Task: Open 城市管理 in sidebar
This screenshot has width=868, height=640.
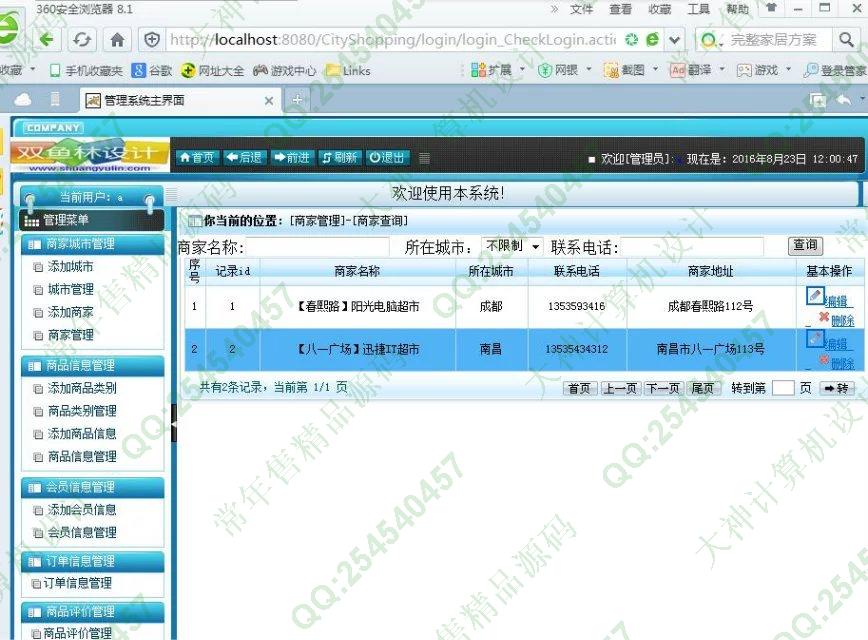Action: tap(70, 290)
